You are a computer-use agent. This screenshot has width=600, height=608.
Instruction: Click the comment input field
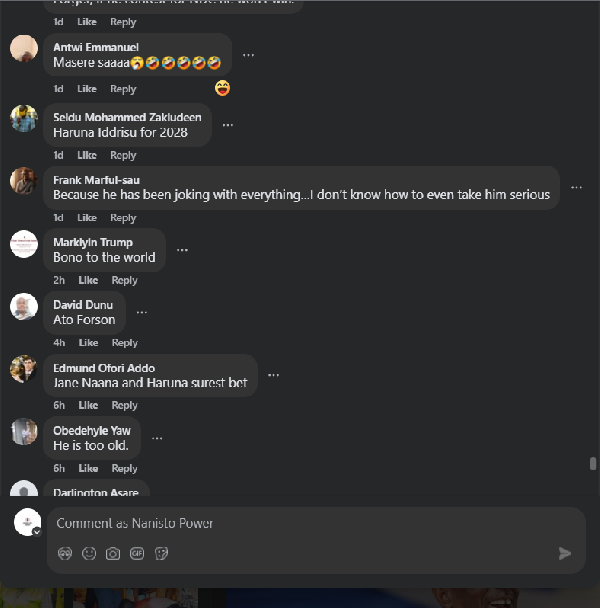coord(300,523)
